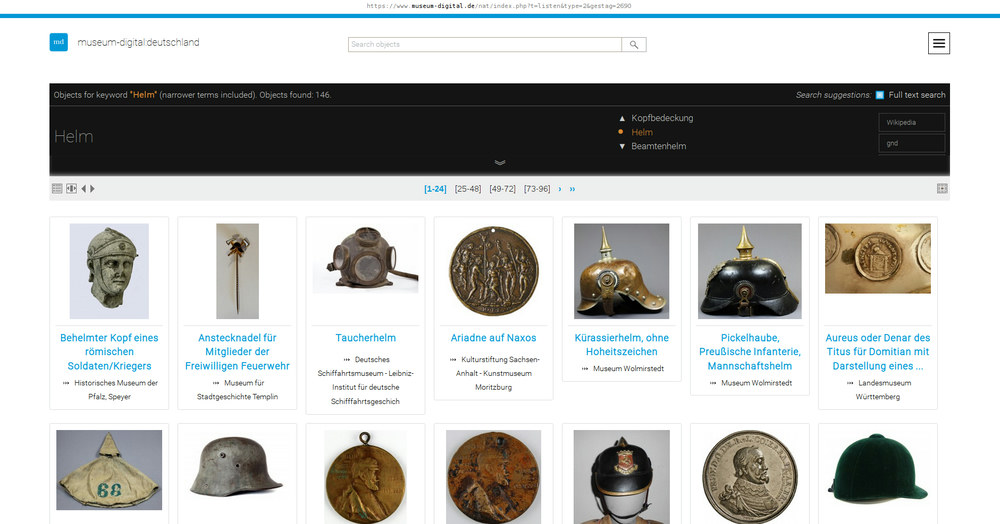This screenshot has height=524, width=1000.
Task: Click the search objects input field
Action: tap(484, 45)
